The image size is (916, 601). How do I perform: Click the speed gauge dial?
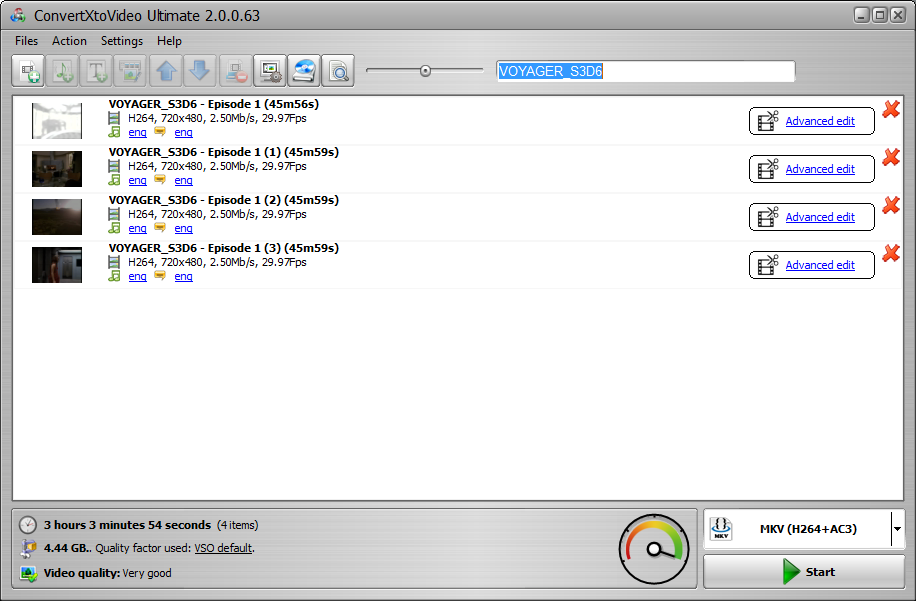[x=654, y=549]
